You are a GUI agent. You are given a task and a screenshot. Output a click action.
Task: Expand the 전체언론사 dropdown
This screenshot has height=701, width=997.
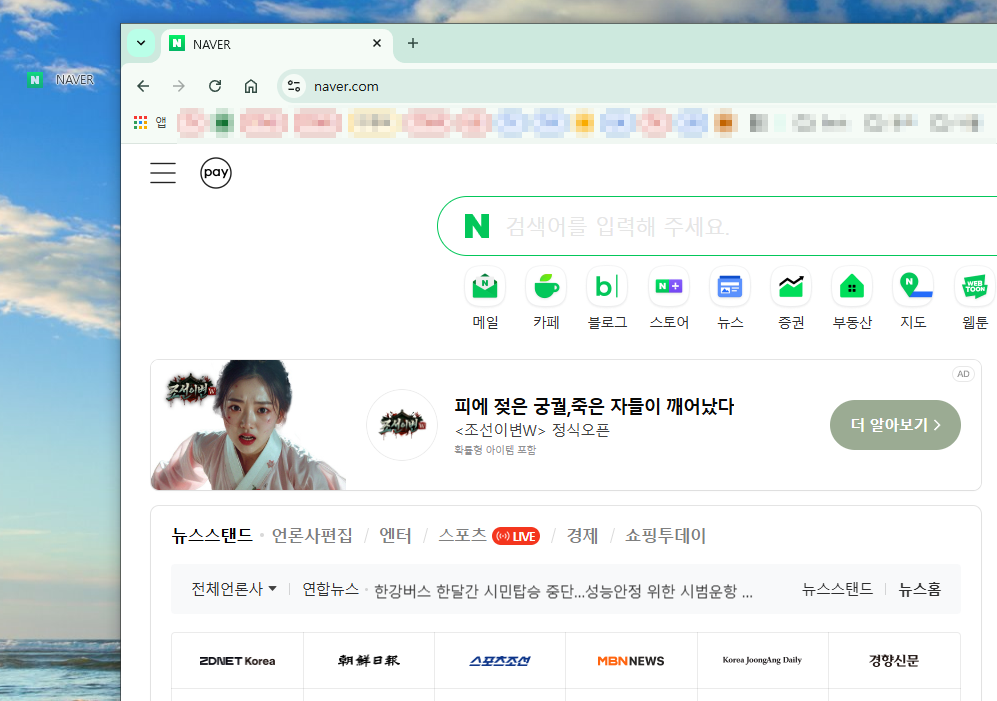point(234,589)
